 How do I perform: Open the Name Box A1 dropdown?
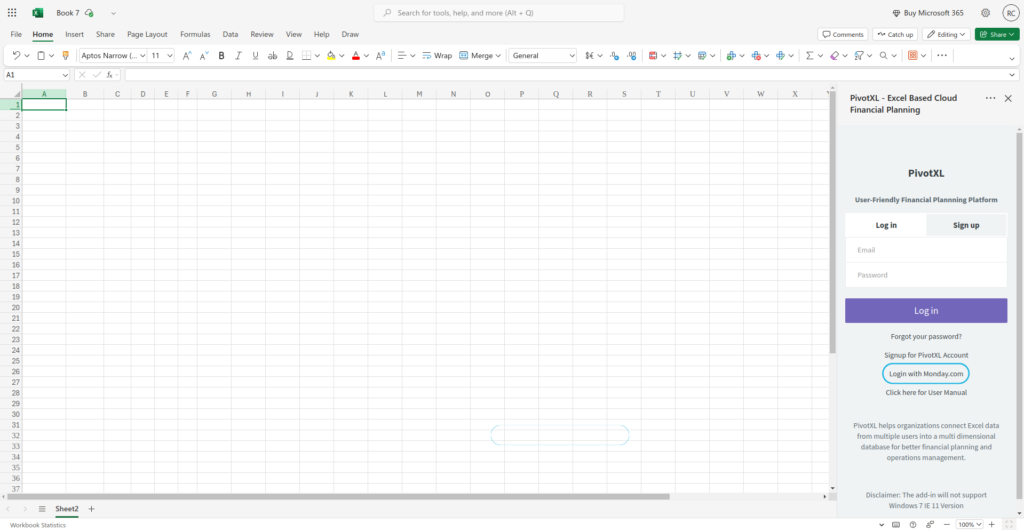coord(65,75)
